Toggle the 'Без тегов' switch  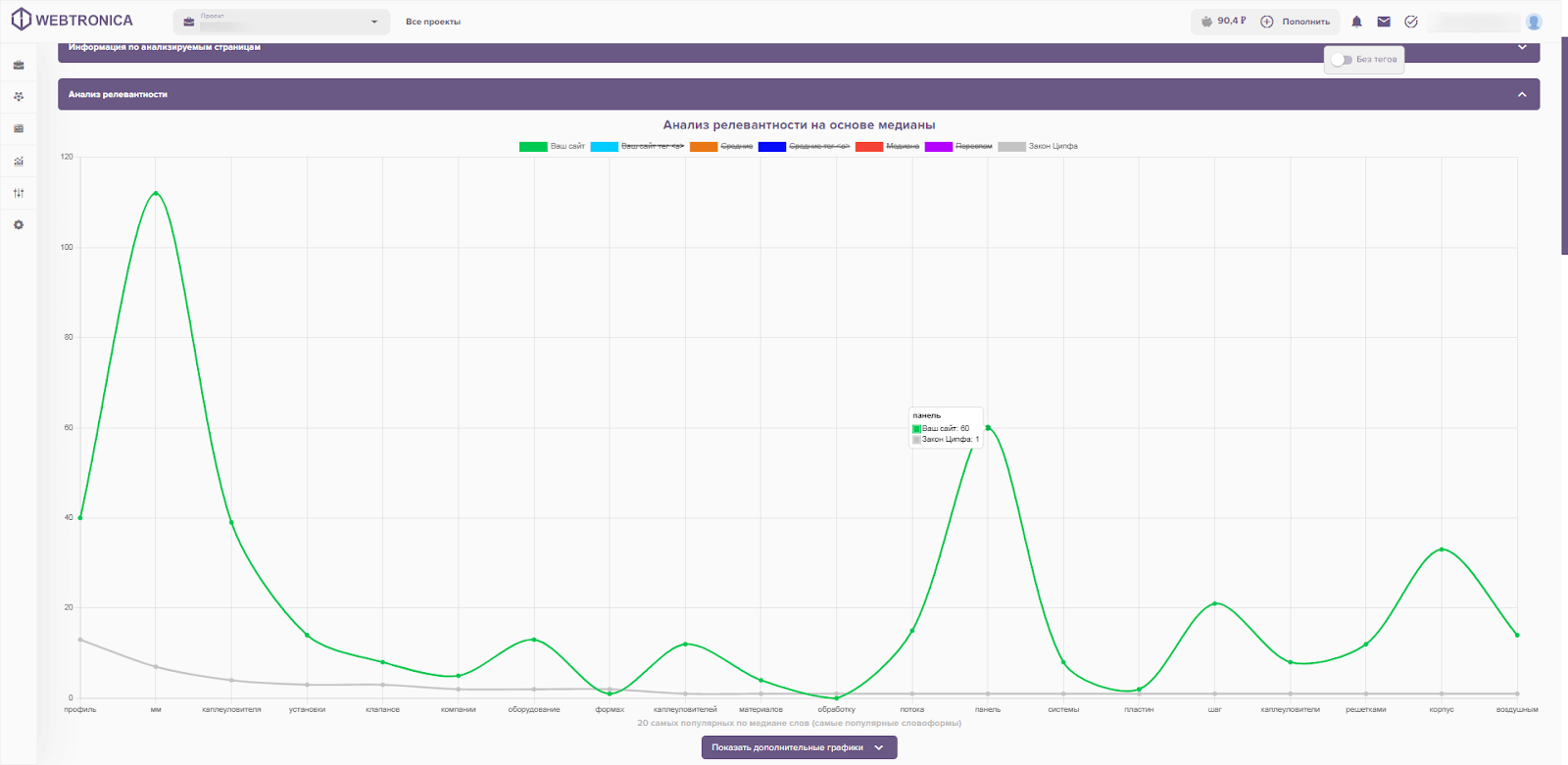click(1342, 60)
